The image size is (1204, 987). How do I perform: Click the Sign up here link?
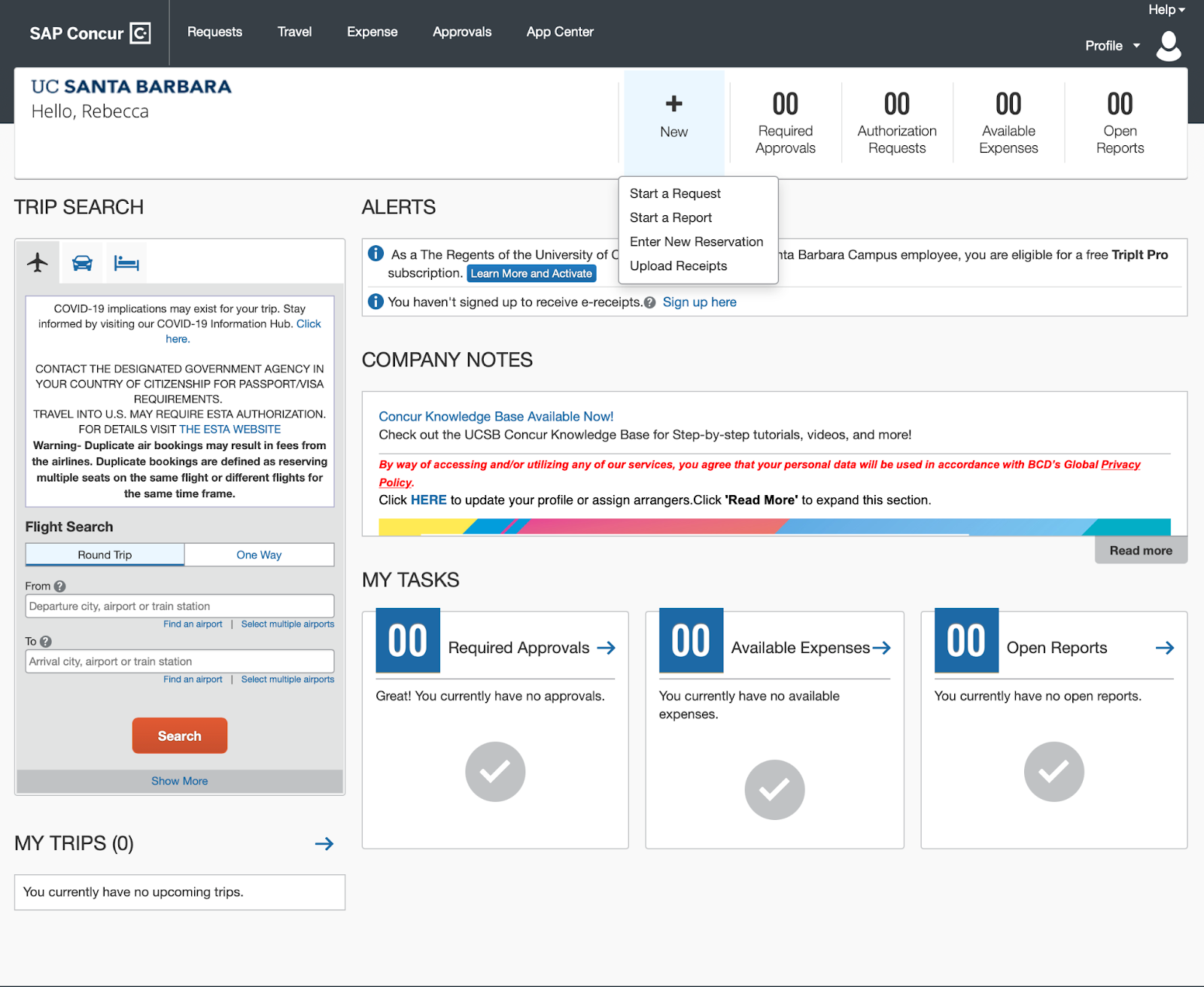pos(700,302)
